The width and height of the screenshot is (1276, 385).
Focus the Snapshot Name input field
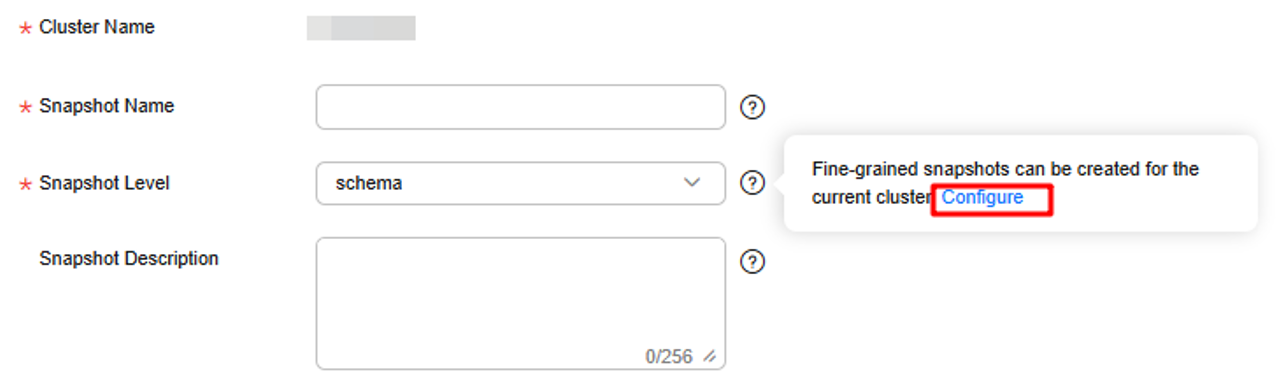click(520, 107)
